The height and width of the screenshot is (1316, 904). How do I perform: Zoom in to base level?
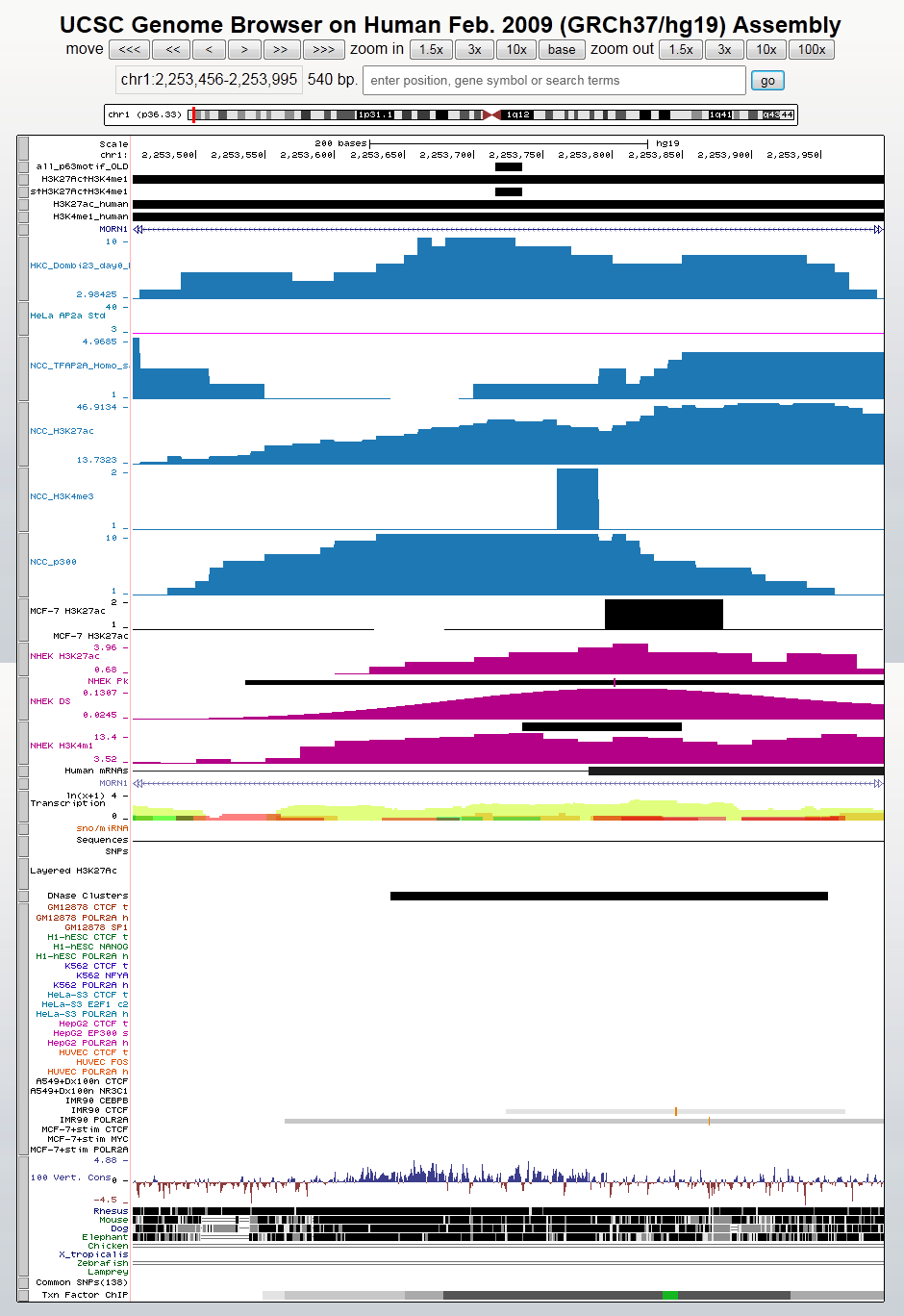(x=562, y=50)
